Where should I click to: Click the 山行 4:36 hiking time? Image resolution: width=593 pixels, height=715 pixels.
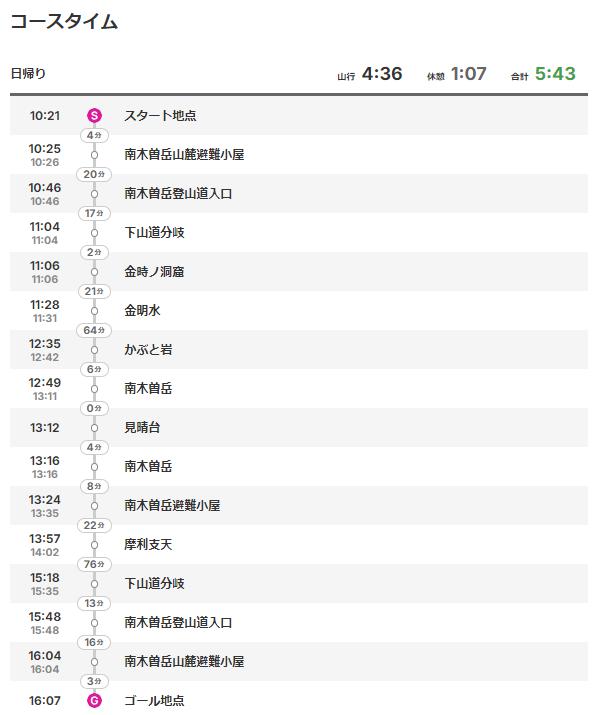point(369,74)
